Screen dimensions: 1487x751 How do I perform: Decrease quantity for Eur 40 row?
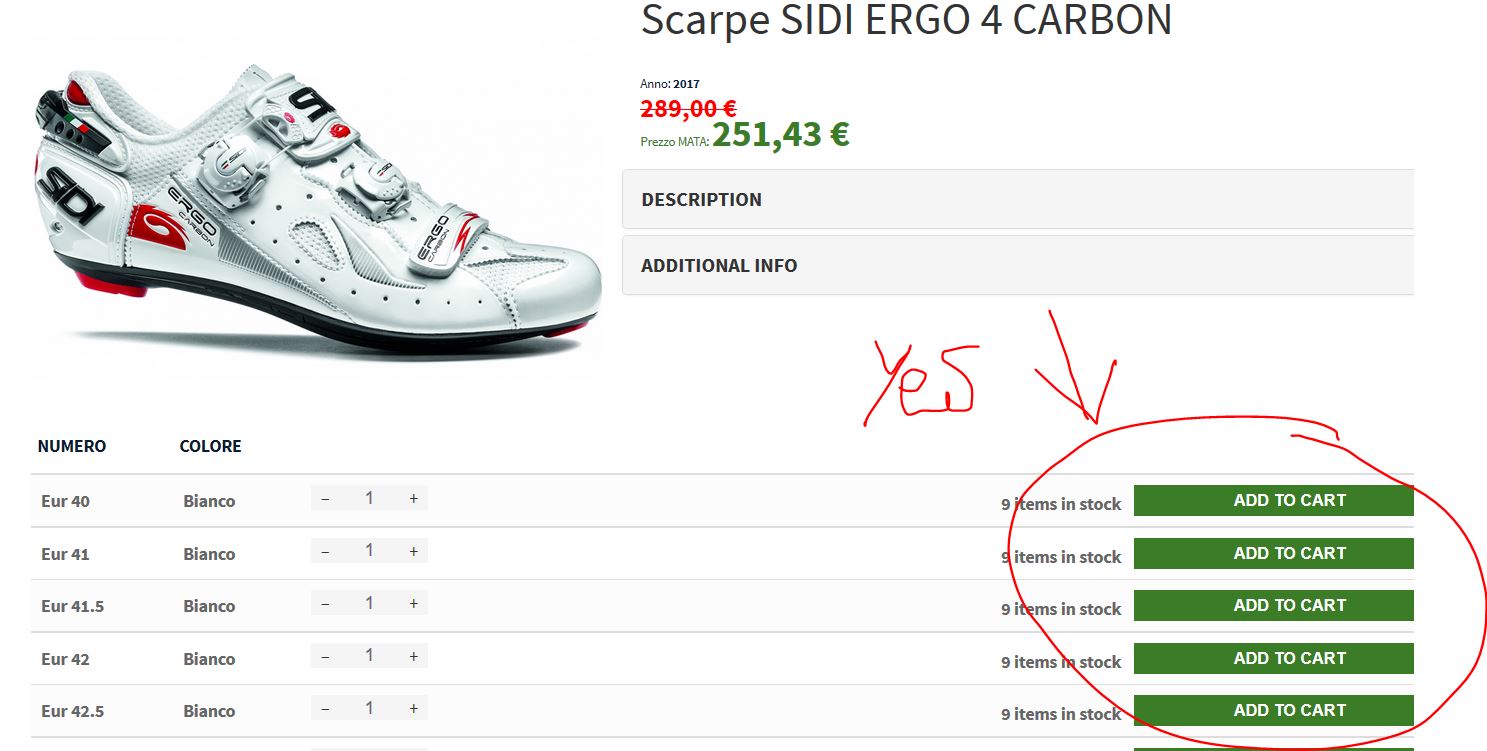[325, 498]
